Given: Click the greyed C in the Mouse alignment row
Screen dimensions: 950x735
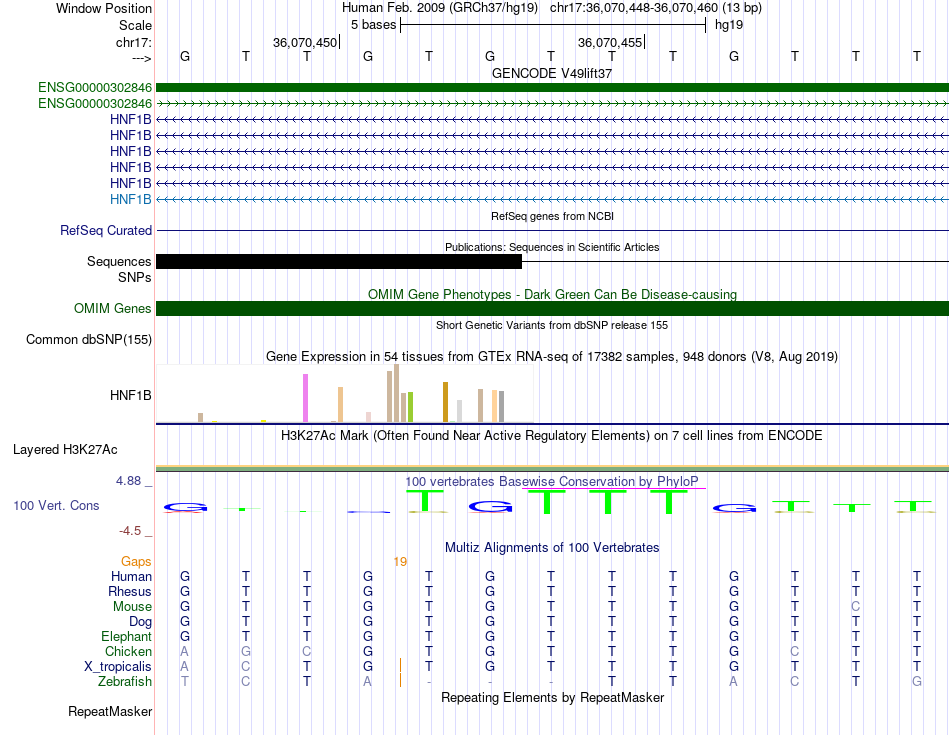Looking at the screenshot, I should point(855,607).
